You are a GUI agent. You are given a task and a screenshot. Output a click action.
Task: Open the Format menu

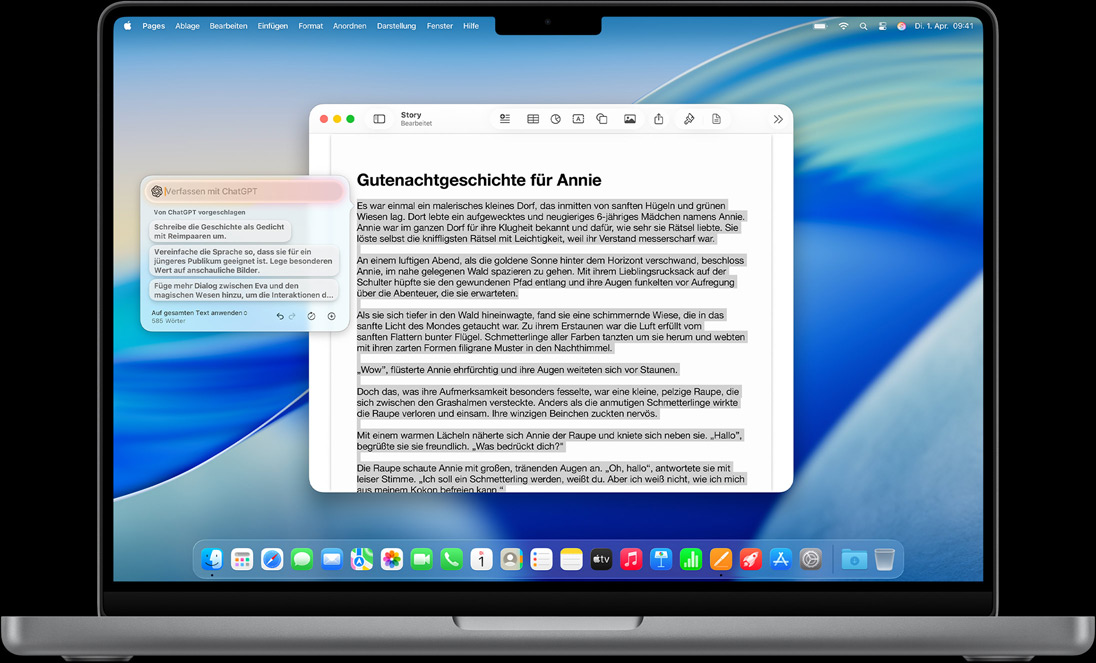(x=310, y=25)
